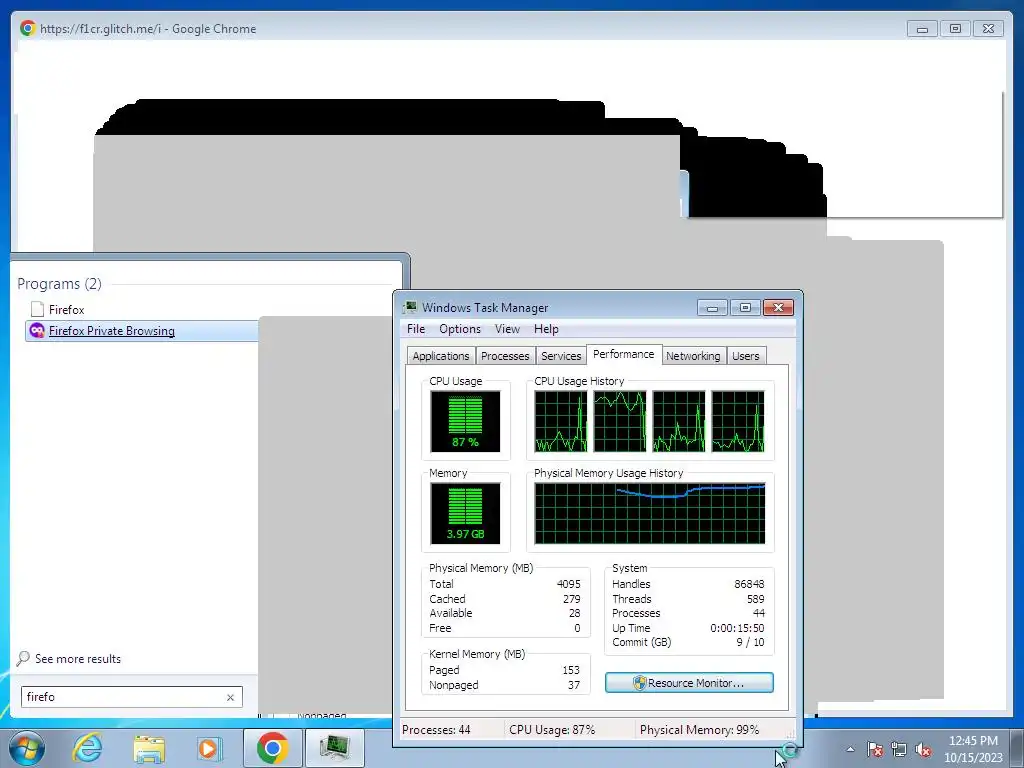Click the Threads value 589
This screenshot has height=768, width=1024.
point(756,599)
